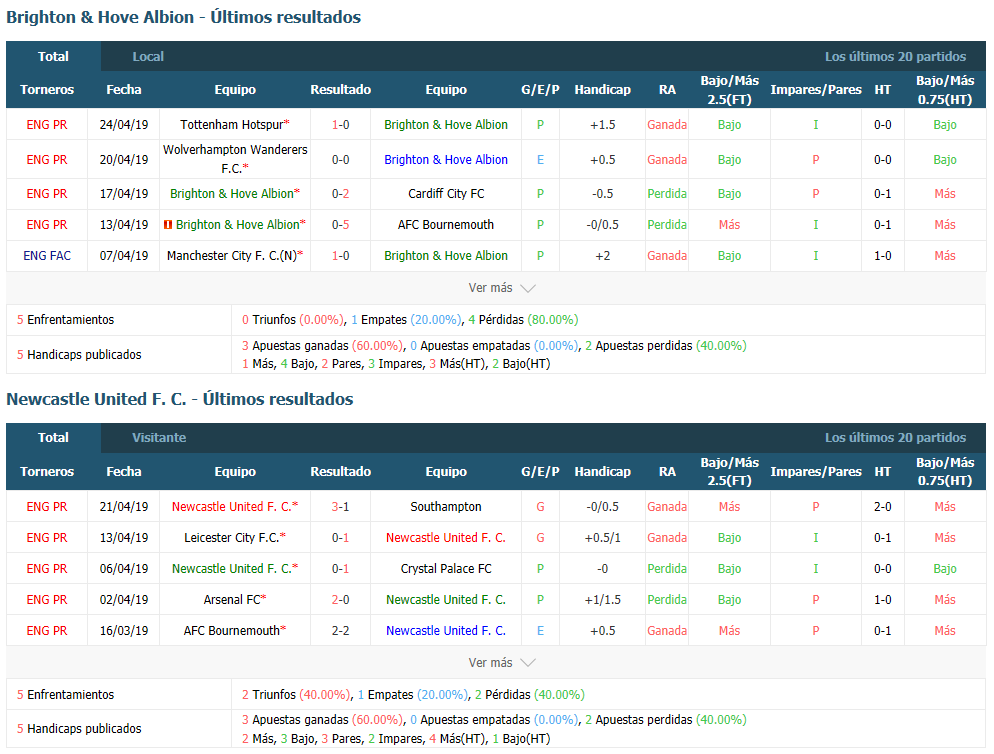The width and height of the screenshot is (994, 754).
Task: Click '4 Pérdidas (80.00%)' summary text
Action: tap(523, 320)
